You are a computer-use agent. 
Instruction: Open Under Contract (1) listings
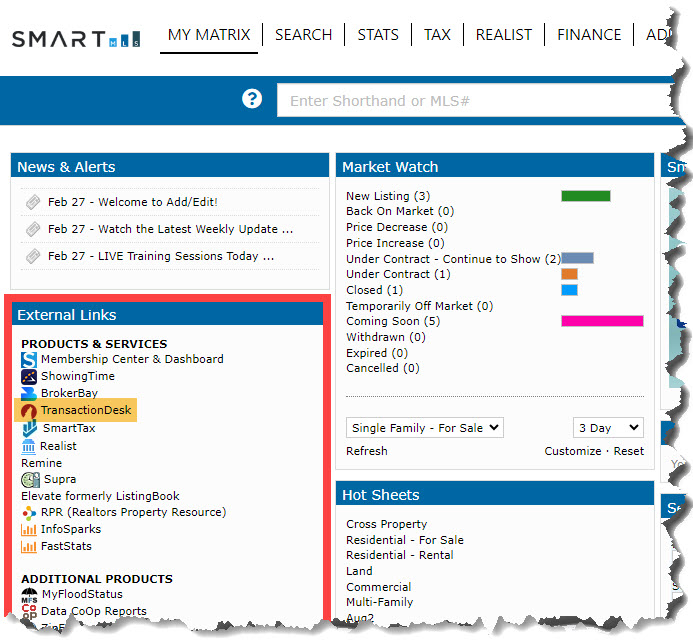click(398, 274)
